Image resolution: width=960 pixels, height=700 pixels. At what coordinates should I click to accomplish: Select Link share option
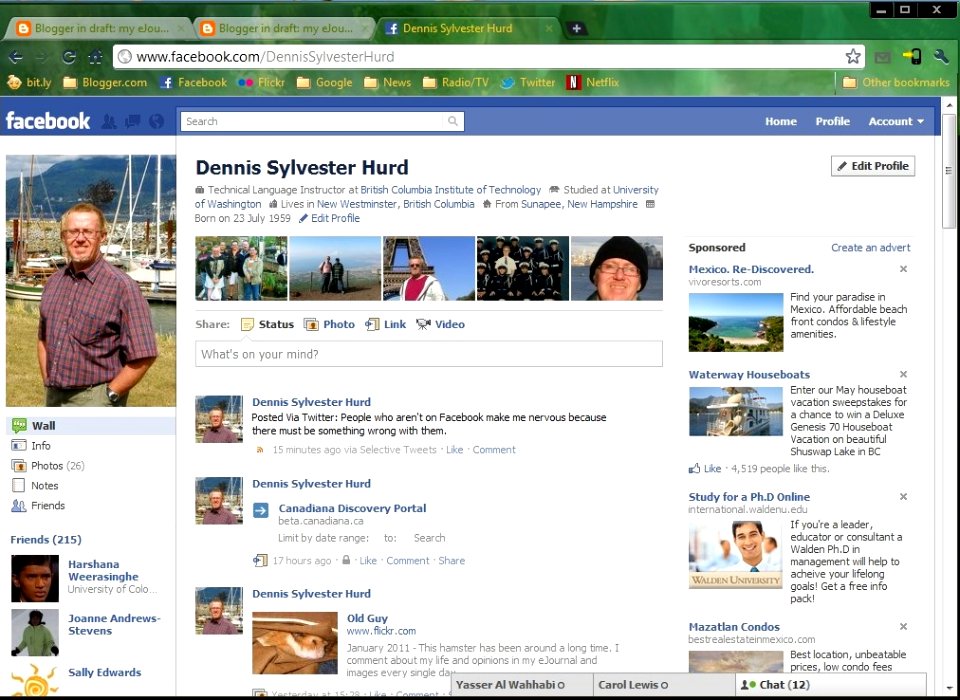386,325
